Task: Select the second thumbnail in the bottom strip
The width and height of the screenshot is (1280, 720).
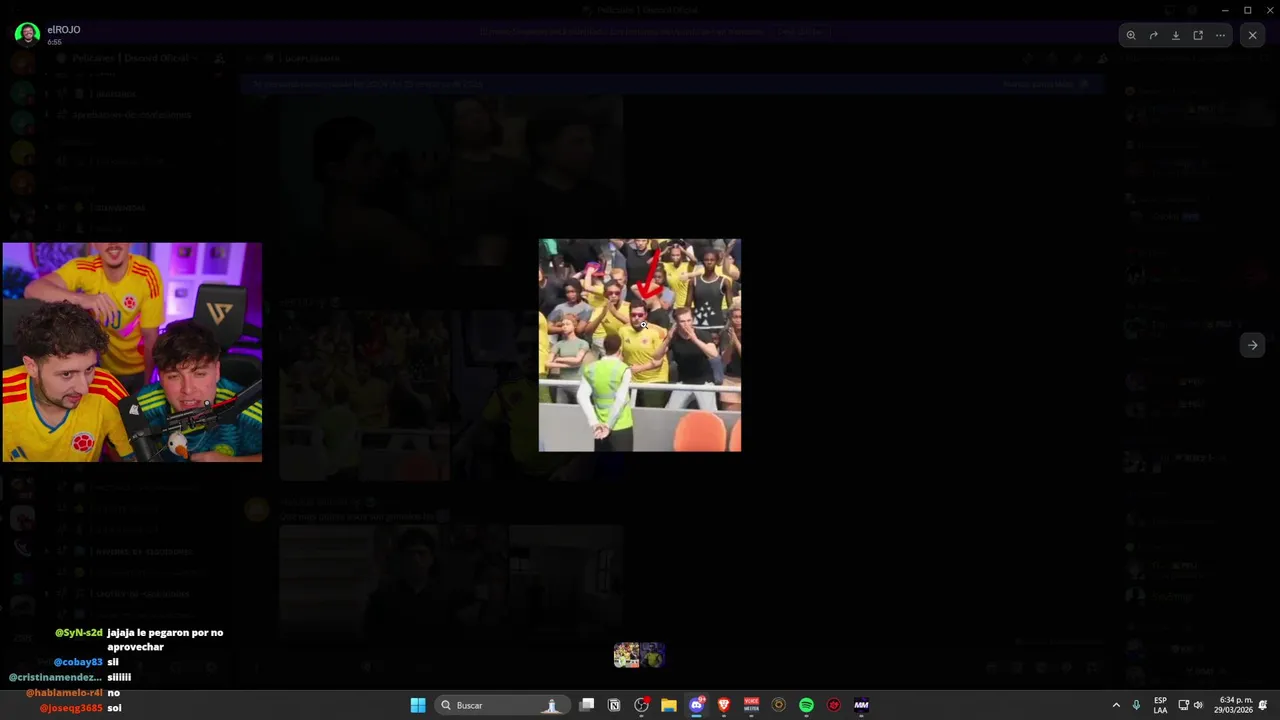Action: pyautogui.click(x=652, y=655)
